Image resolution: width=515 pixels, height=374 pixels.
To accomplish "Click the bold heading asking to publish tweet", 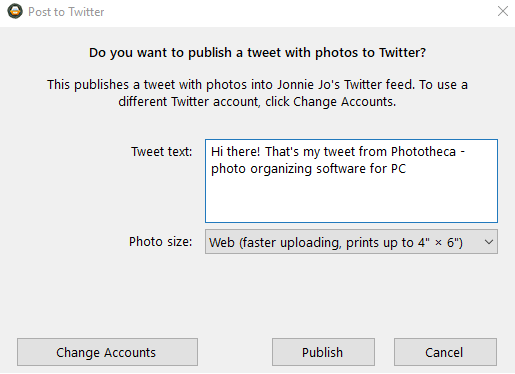I will (257, 53).
